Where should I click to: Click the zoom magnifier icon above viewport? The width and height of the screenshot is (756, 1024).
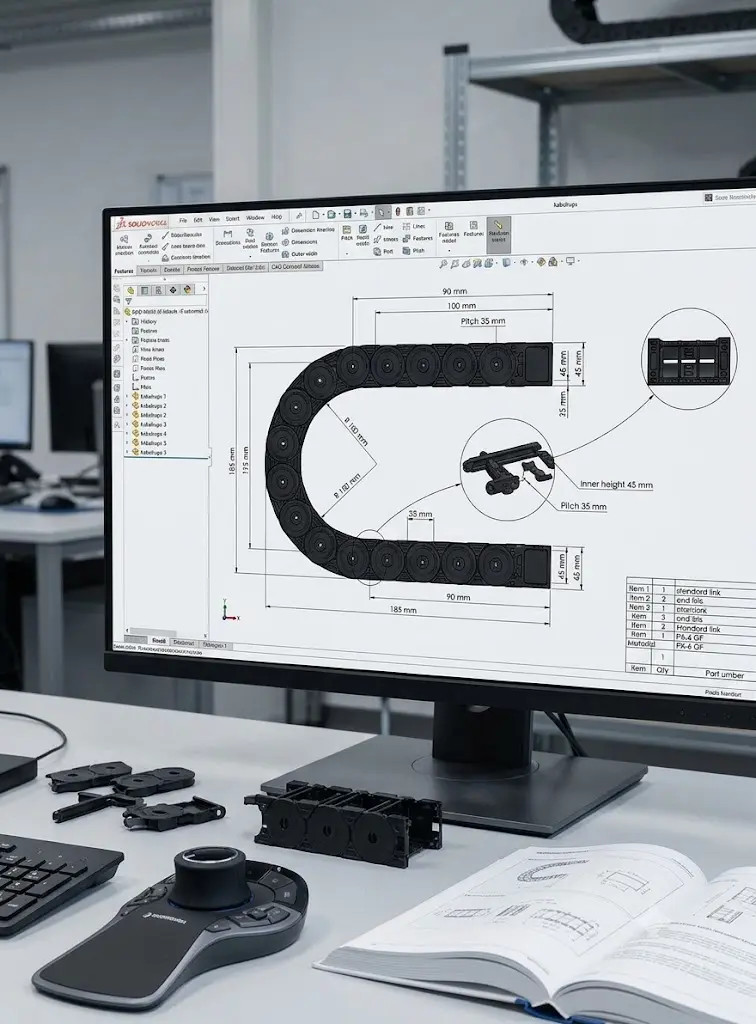coord(443,264)
